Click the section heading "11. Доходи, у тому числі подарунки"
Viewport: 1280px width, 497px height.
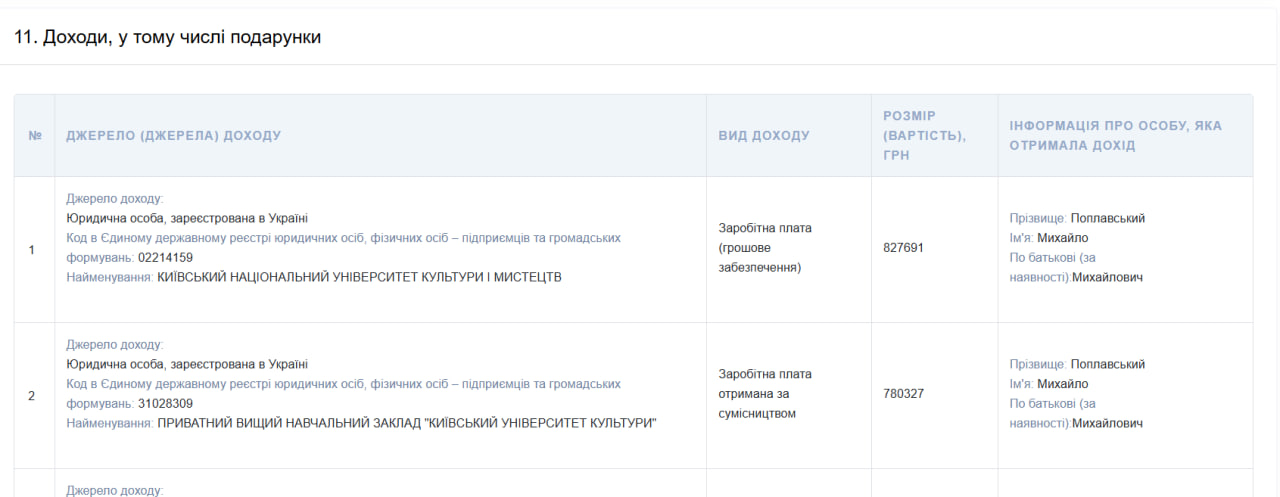click(x=167, y=37)
